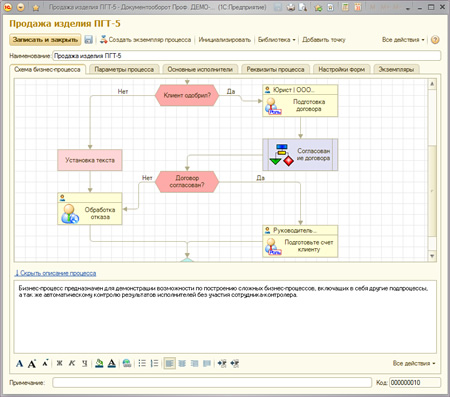
Task: Align description text left
Action: tap(170, 363)
